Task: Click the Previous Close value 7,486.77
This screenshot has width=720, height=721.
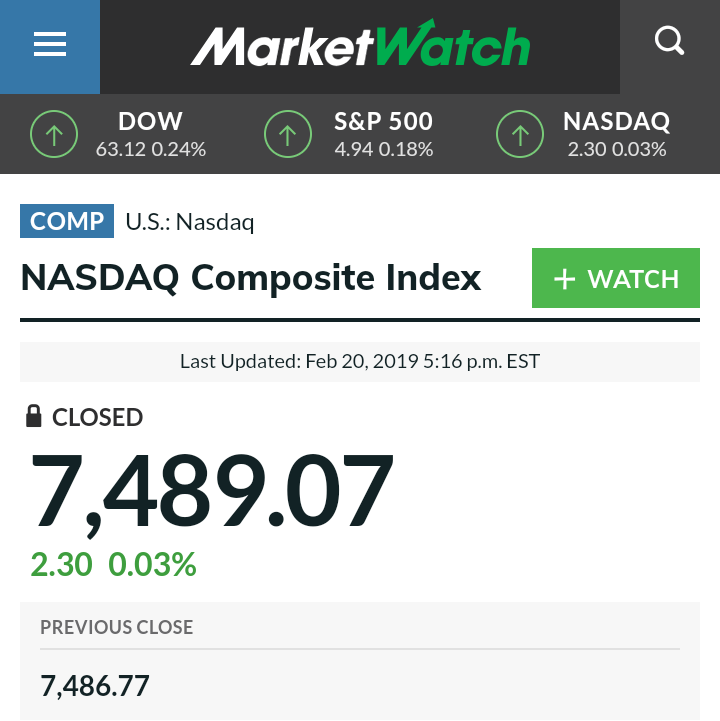Action: point(95,686)
